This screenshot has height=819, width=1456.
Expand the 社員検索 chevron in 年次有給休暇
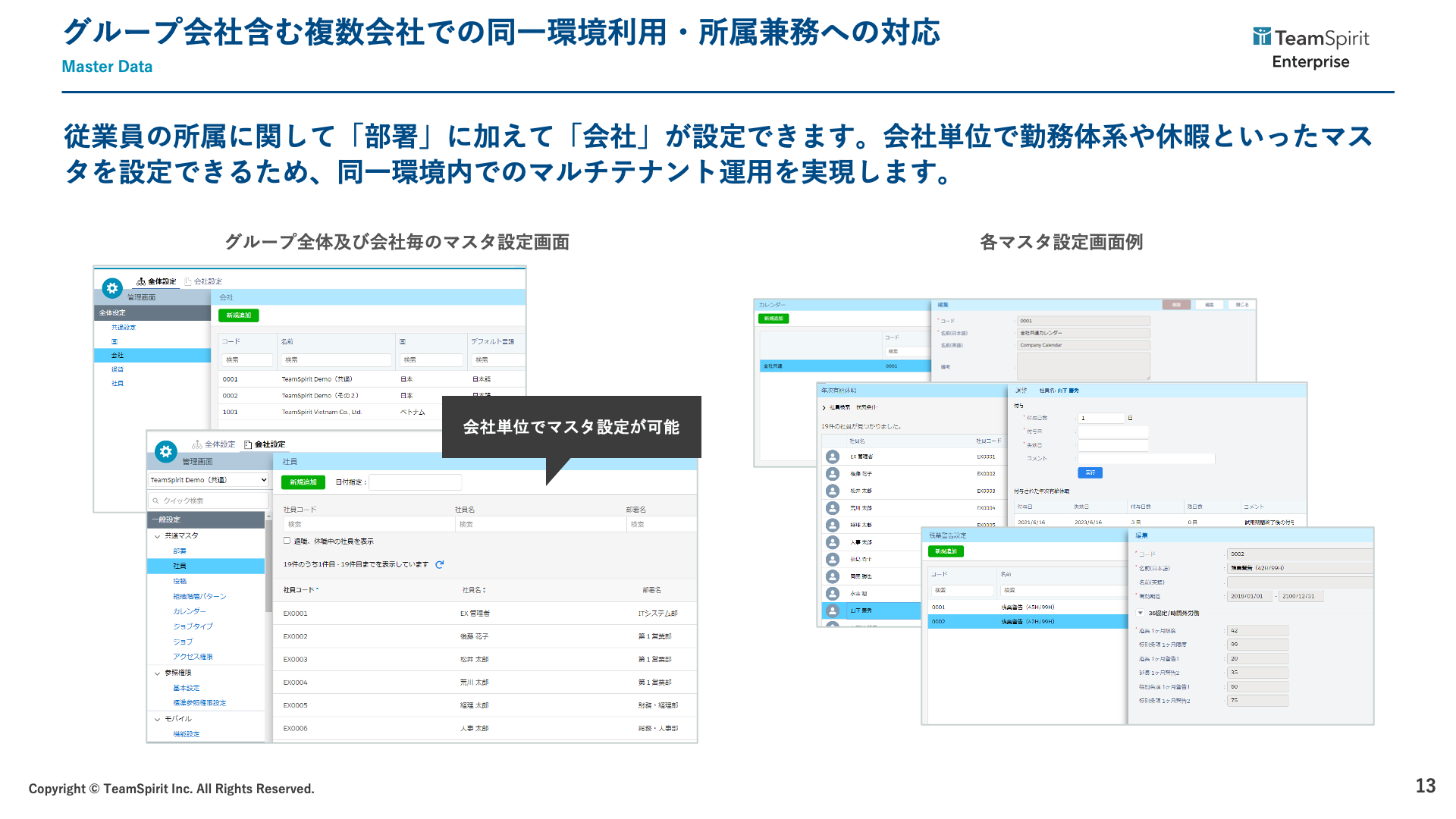(824, 407)
